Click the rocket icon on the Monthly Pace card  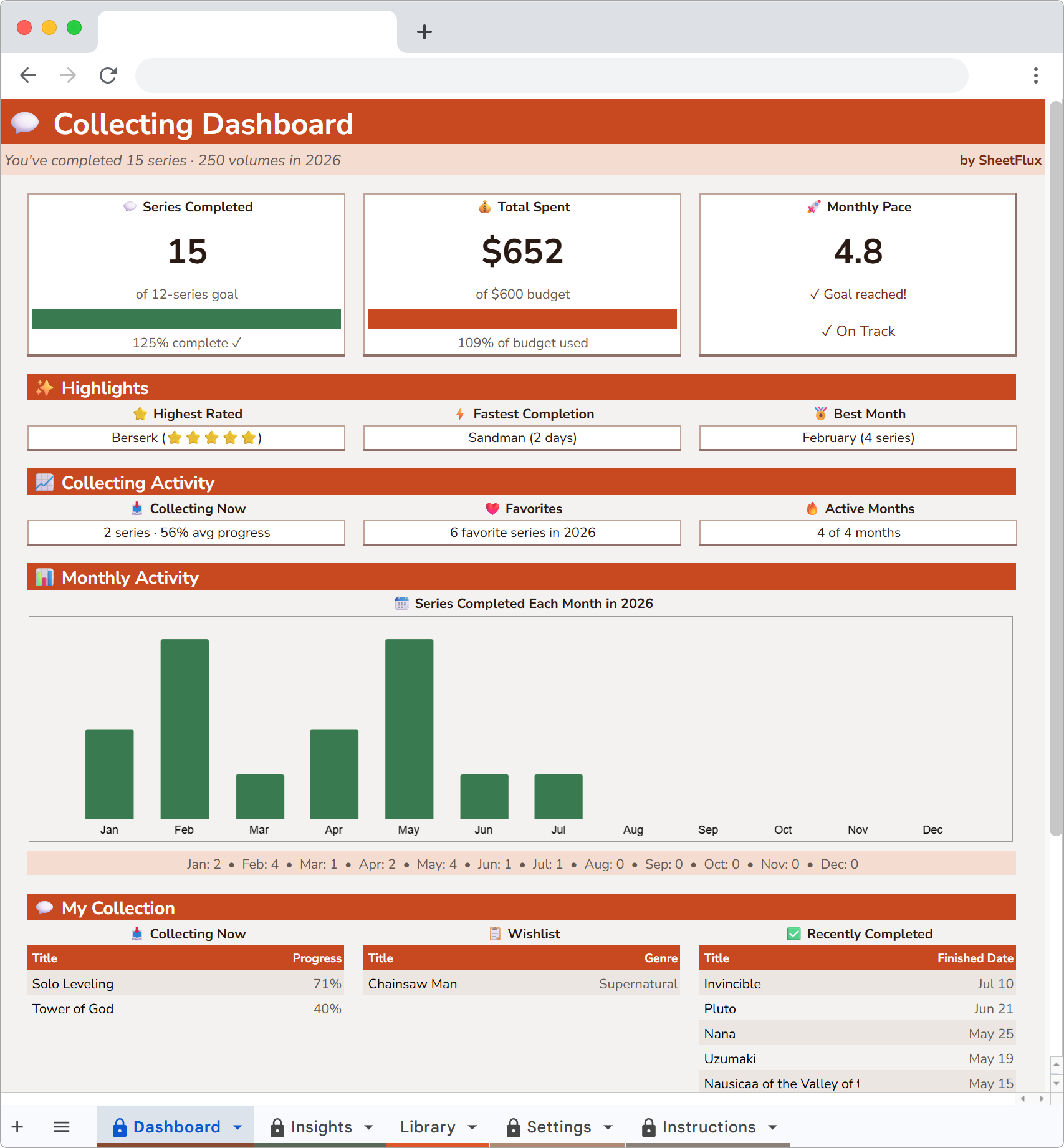pyautogui.click(x=812, y=206)
